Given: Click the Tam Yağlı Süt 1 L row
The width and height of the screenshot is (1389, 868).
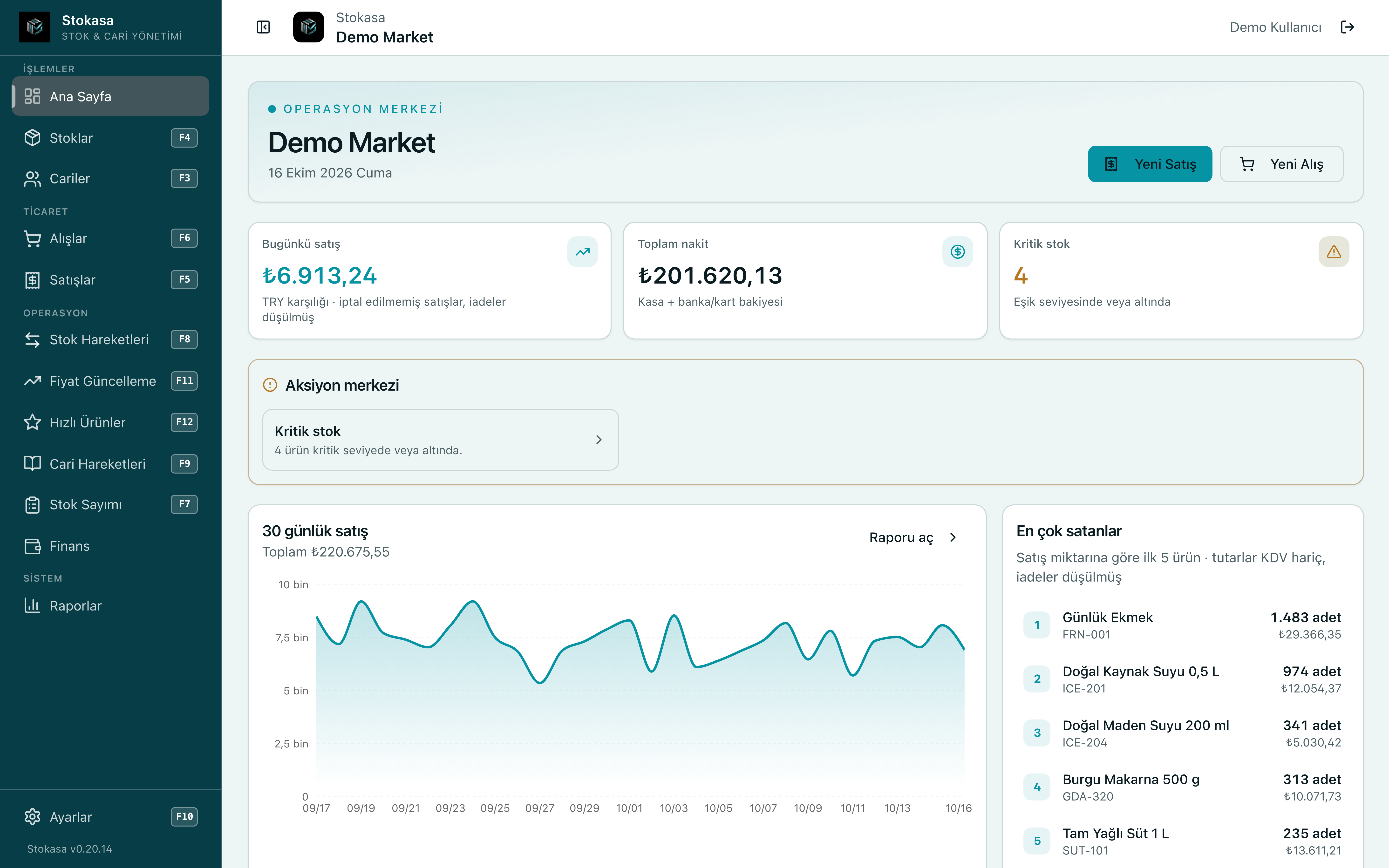Looking at the screenshot, I should click(1182, 841).
